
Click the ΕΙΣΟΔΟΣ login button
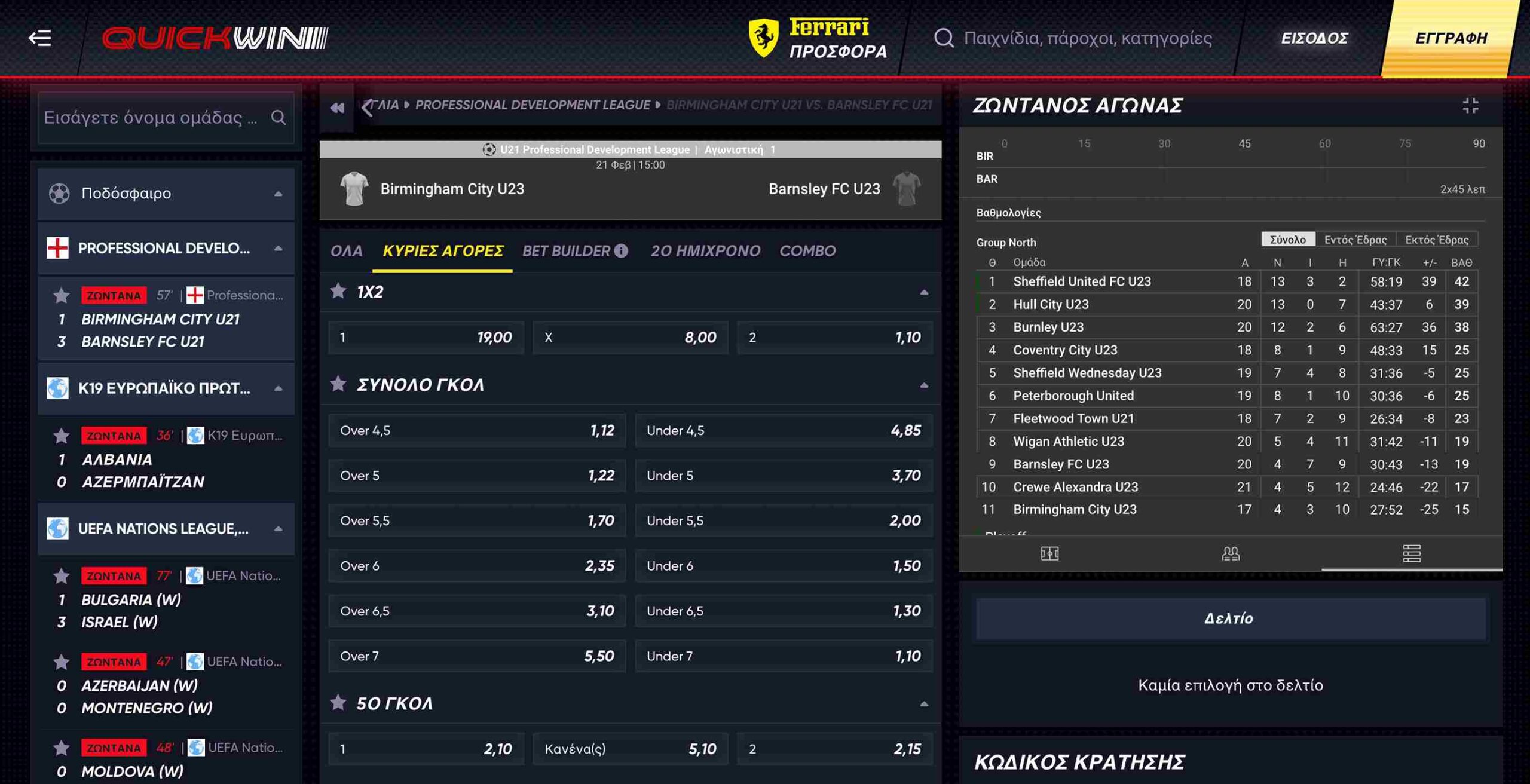pyautogui.click(x=1314, y=38)
